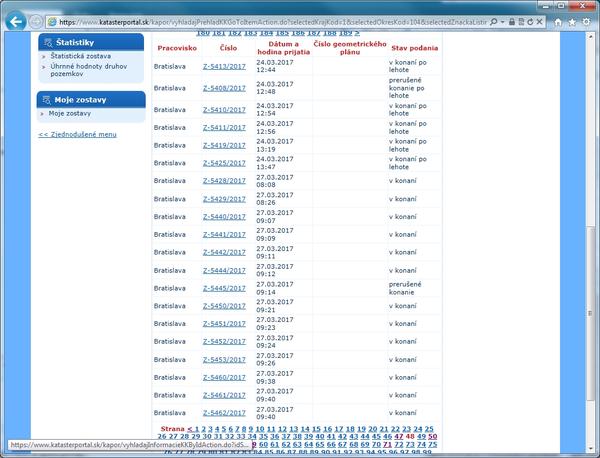Go to previous page with < link
This screenshot has height=458, width=600.
[189, 429]
